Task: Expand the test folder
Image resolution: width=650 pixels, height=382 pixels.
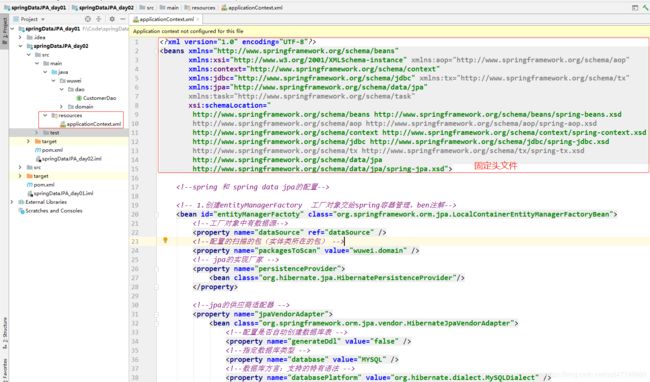Action: tap(37, 133)
